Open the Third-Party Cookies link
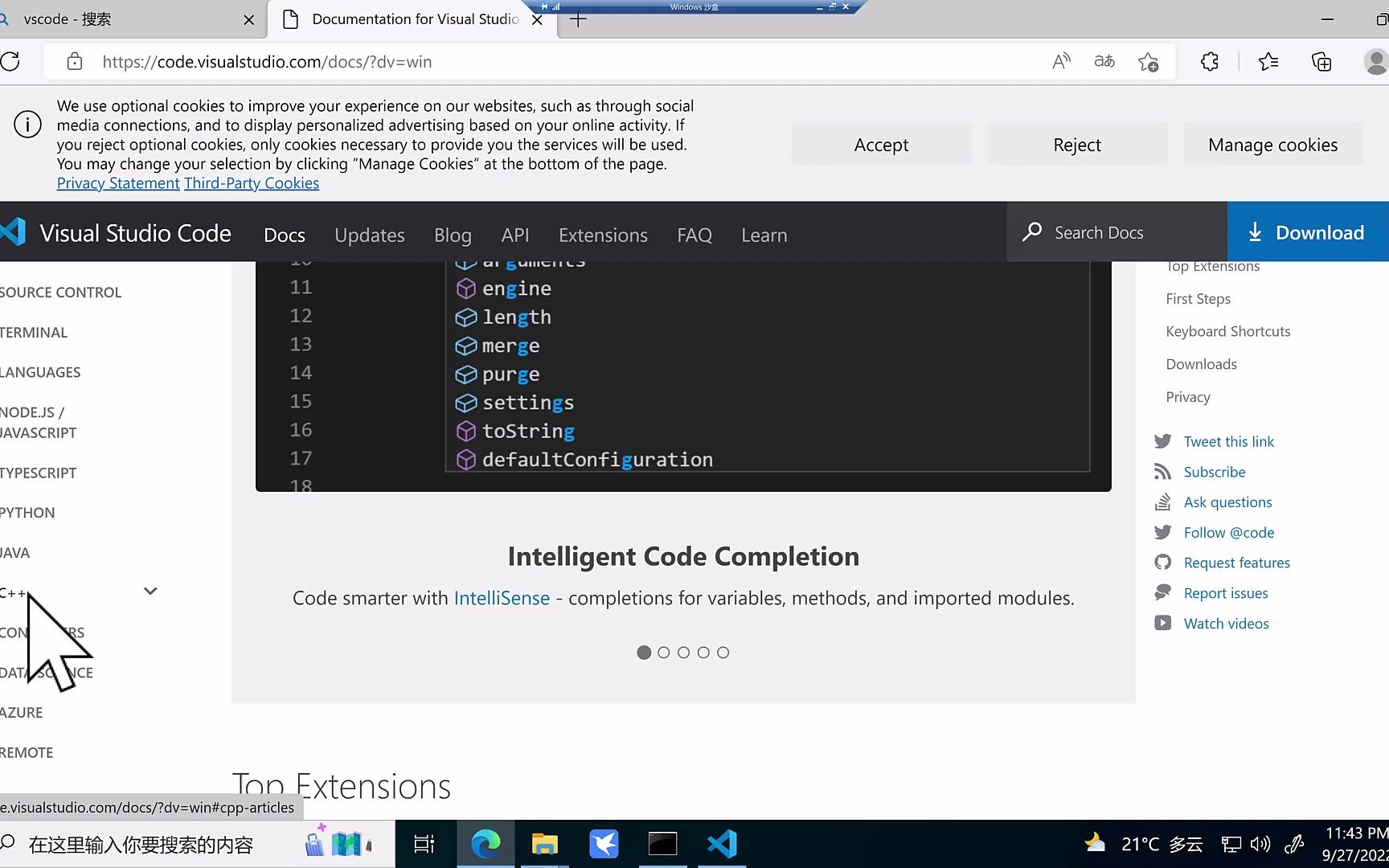 [252, 183]
